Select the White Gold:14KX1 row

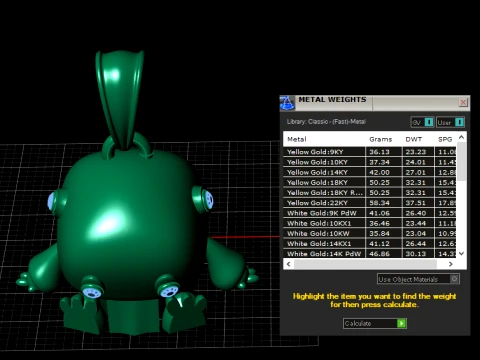coord(370,244)
